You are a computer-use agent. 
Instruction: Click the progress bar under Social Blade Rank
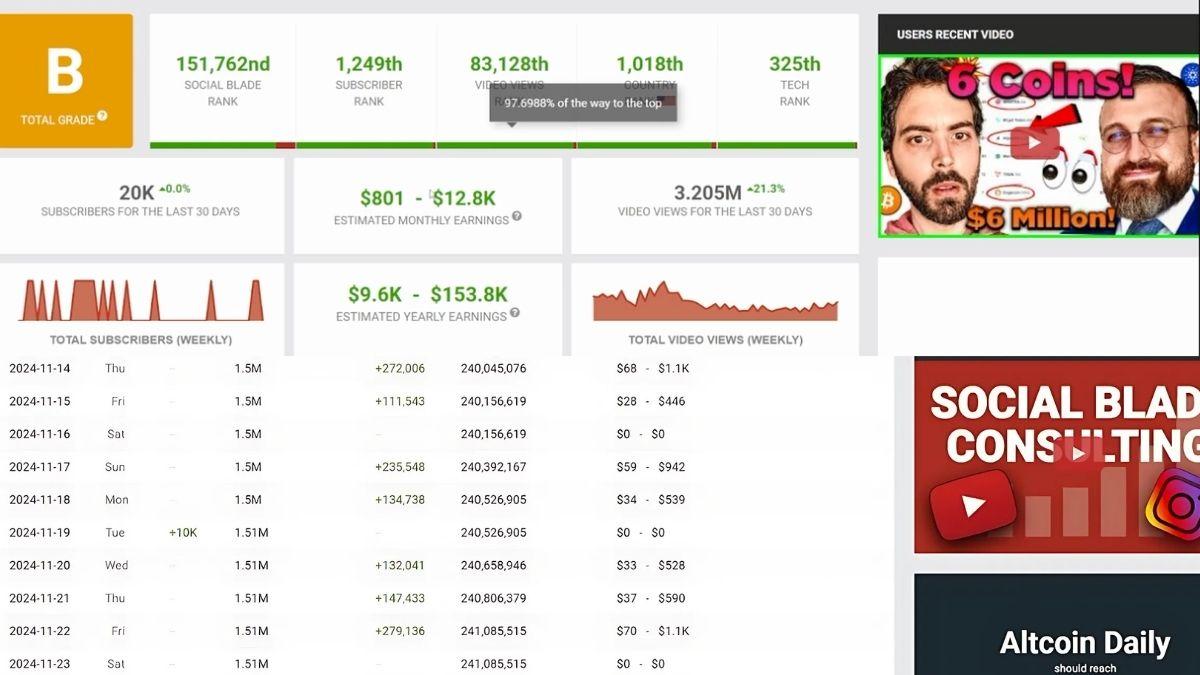[x=223, y=145]
